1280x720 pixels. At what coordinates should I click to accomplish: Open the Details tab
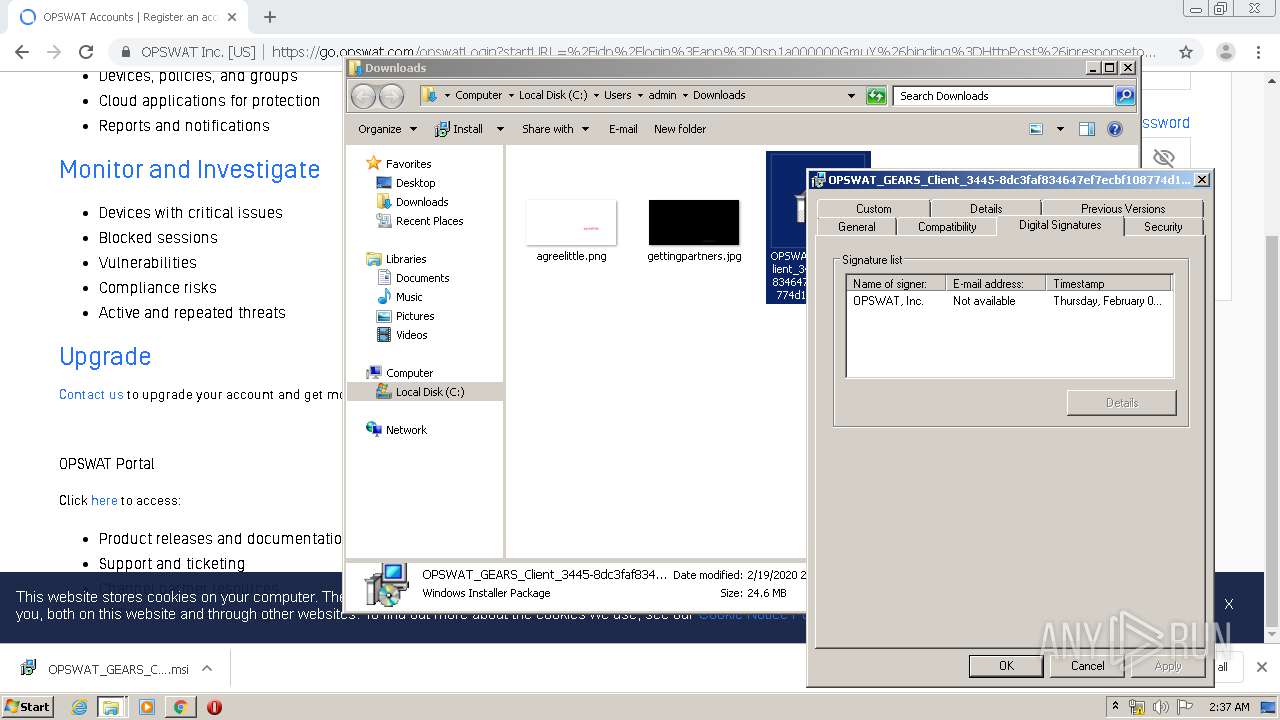click(986, 209)
